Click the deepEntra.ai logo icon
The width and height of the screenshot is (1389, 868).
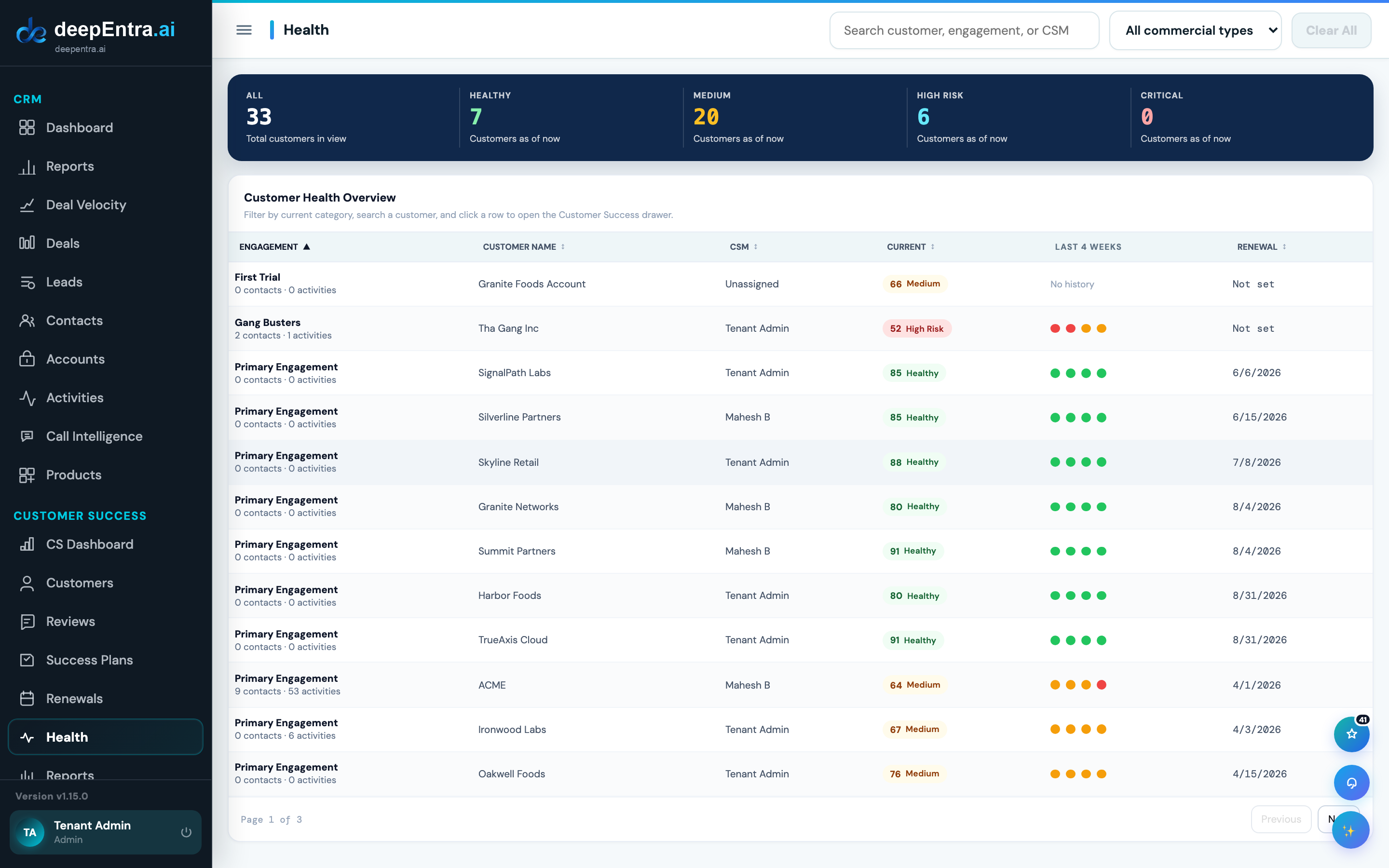tap(31, 30)
